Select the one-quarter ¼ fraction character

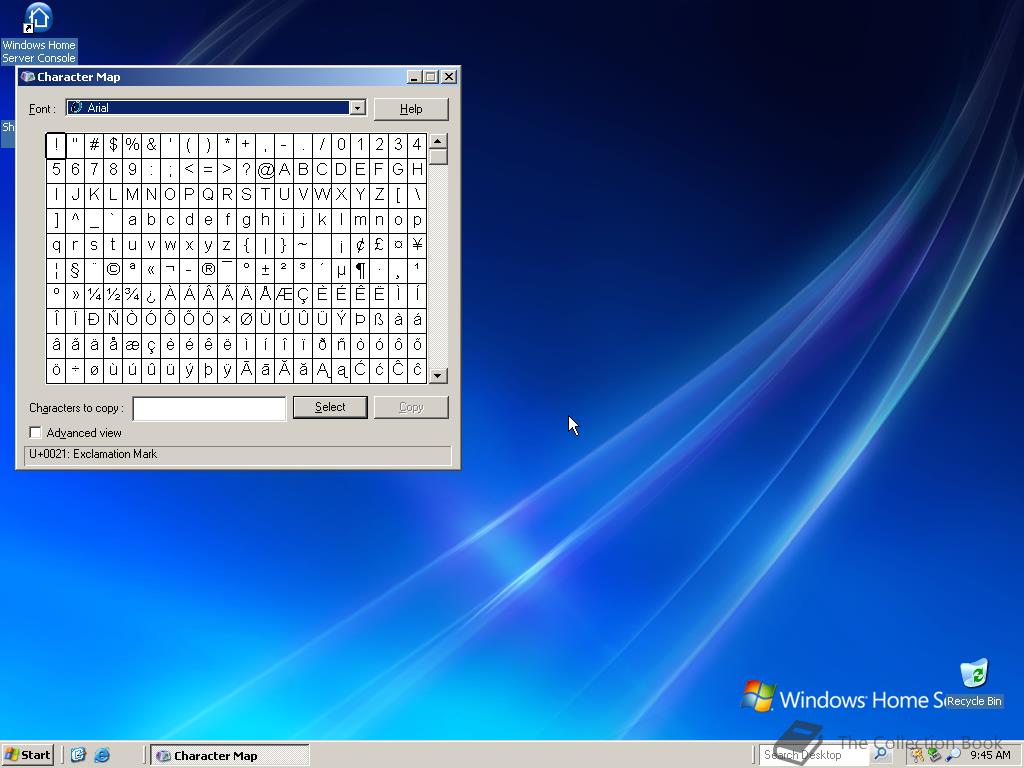click(94, 295)
